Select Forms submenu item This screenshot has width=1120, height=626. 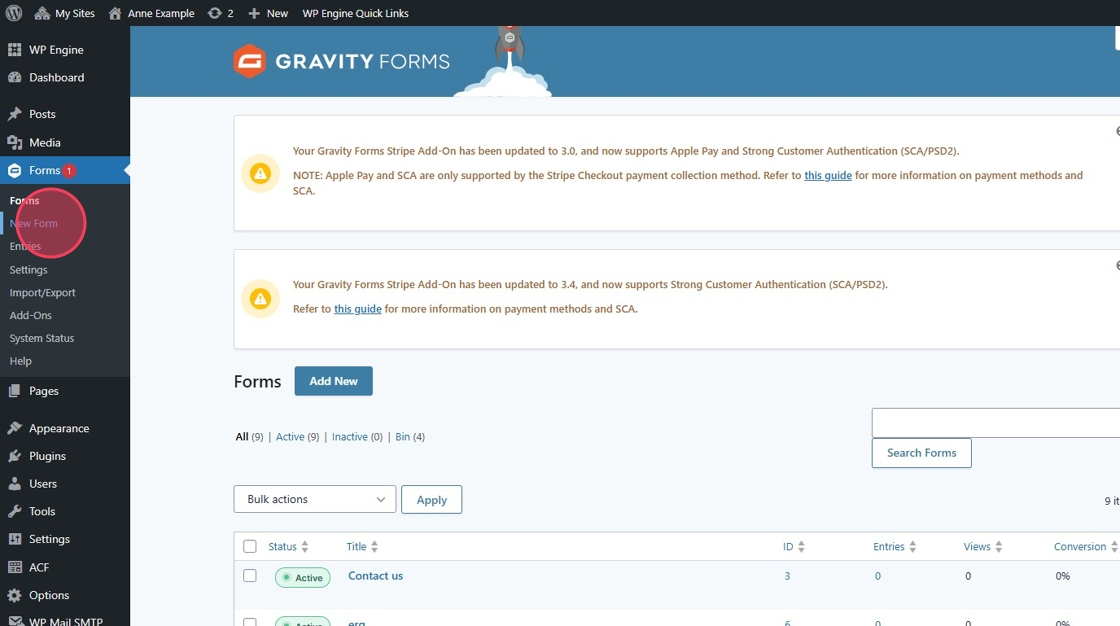24,201
